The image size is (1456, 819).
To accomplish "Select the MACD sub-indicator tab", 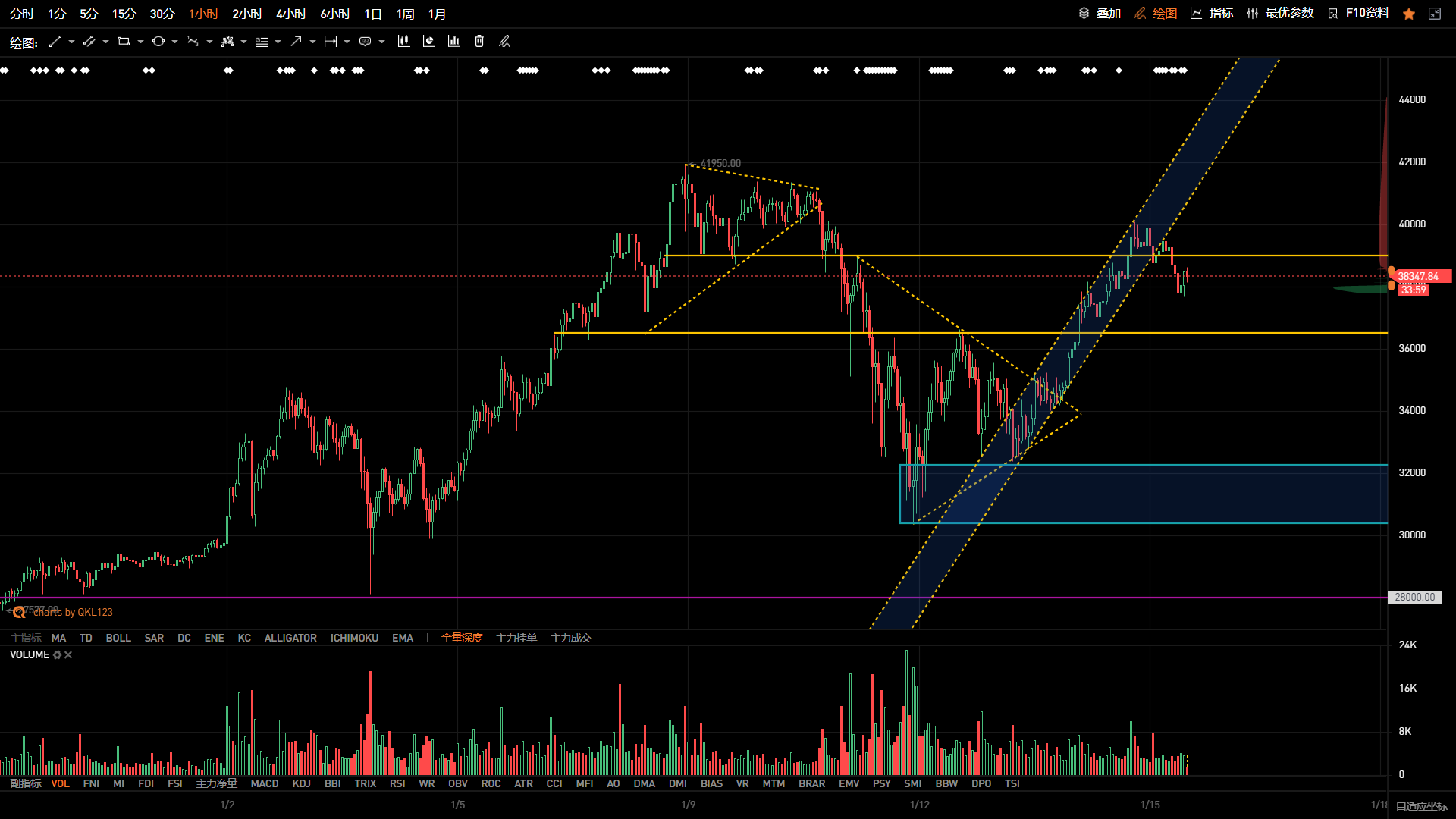I will point(265,783).
